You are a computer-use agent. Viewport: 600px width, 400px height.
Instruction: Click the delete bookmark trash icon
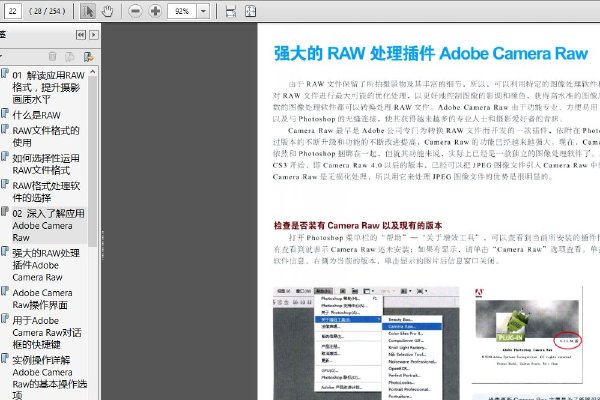coord(52,57)
